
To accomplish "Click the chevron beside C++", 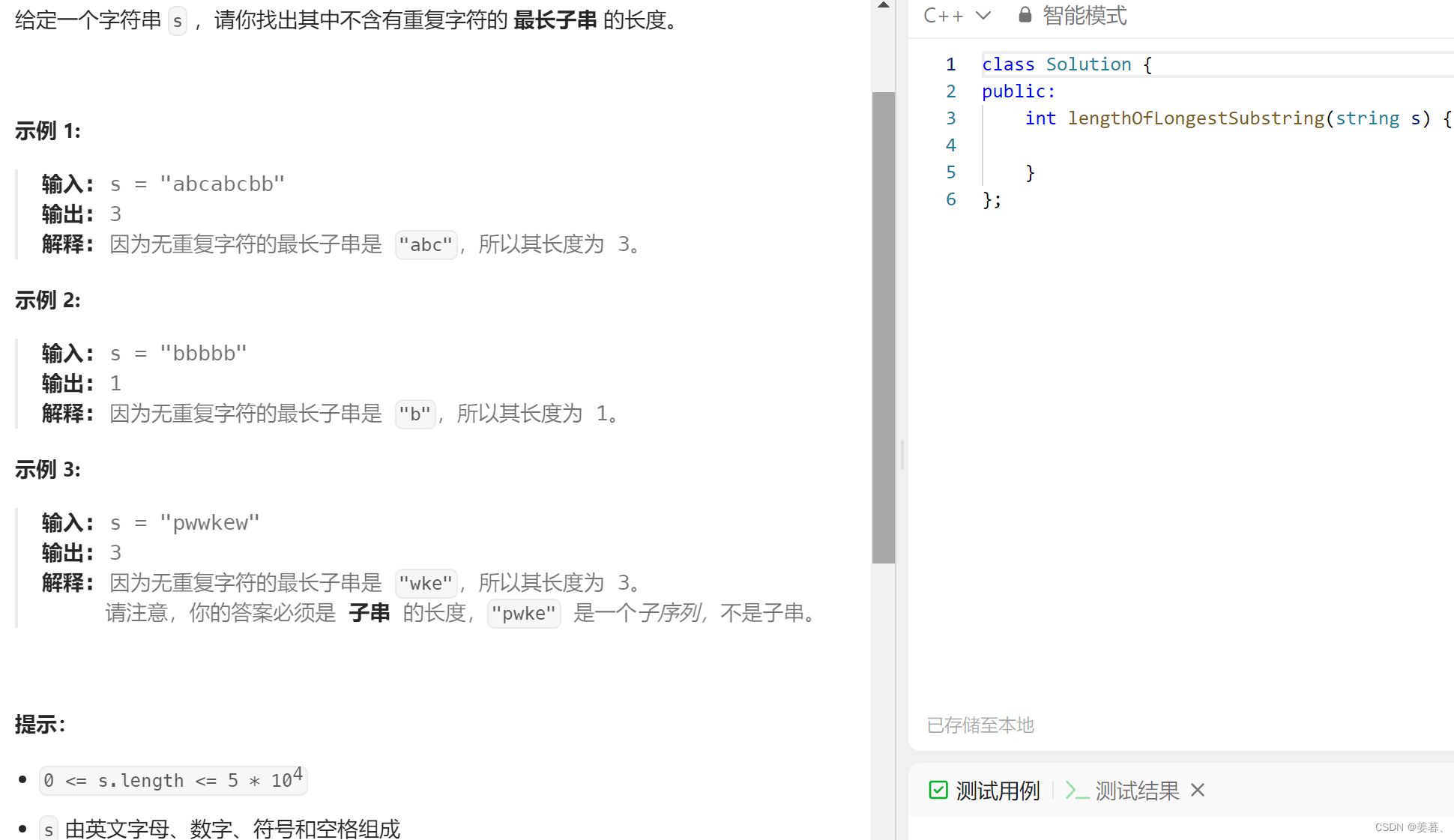I will coord(983,16).
